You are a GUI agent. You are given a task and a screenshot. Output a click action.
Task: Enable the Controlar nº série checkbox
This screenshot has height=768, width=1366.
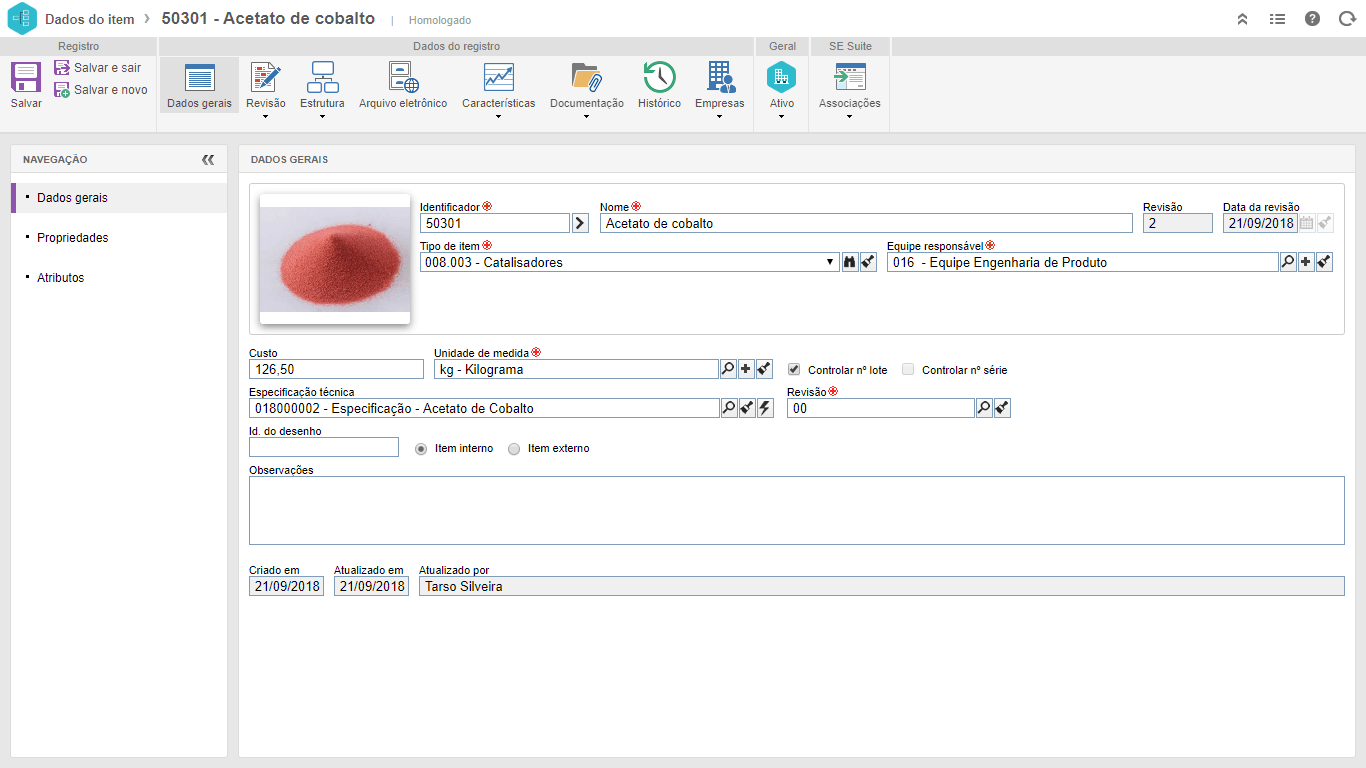click(908, 369)
